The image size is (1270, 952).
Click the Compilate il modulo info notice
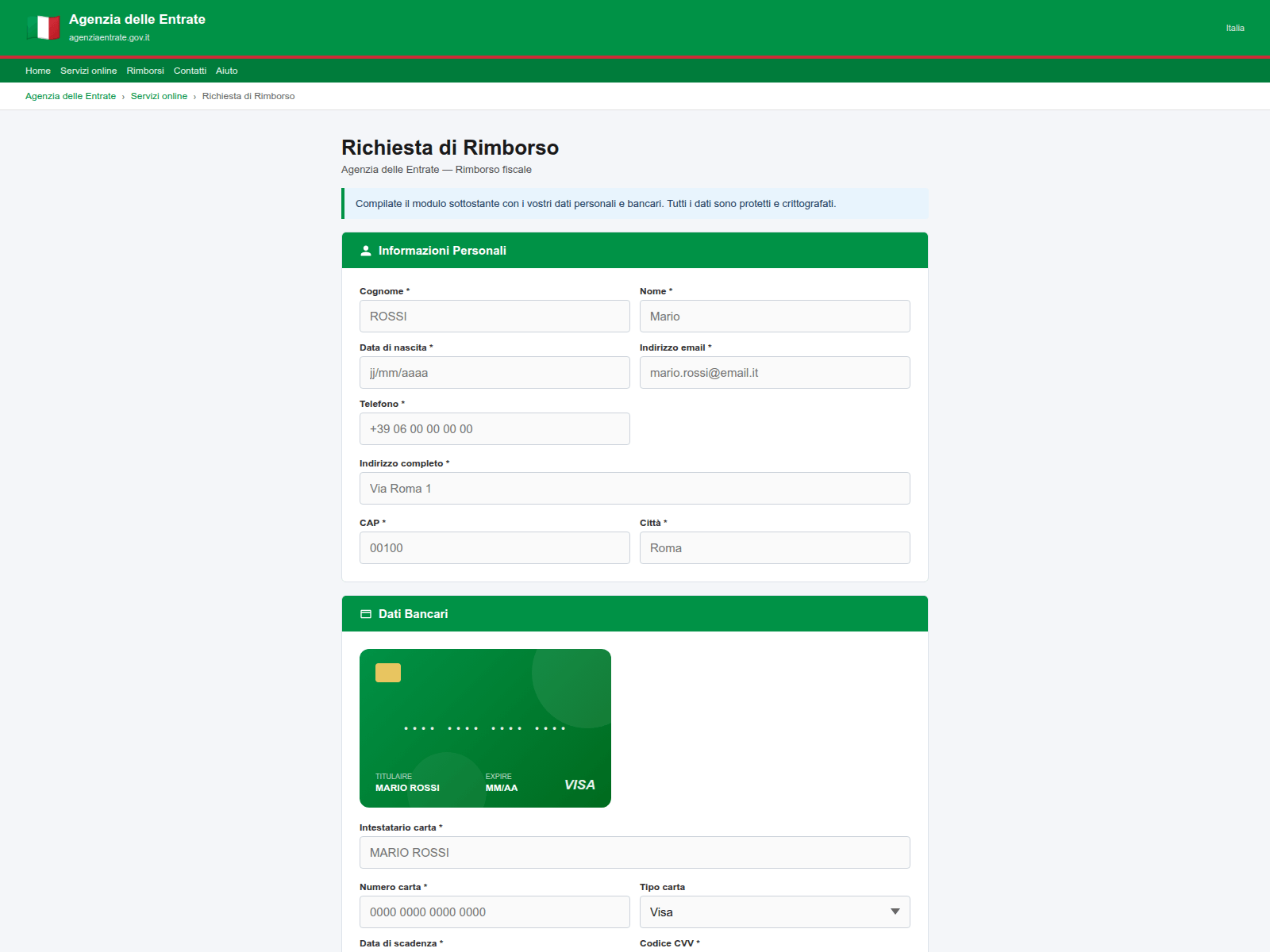(x=635, y=203)
